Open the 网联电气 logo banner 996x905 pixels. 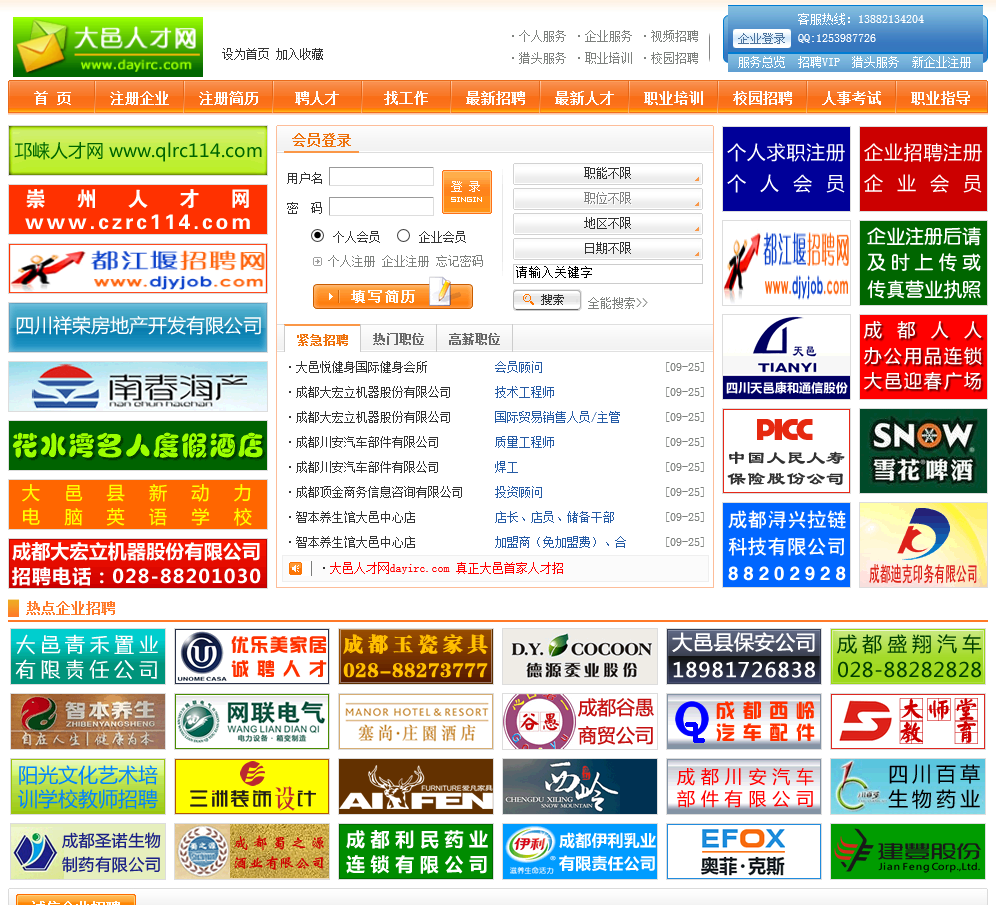252,721
